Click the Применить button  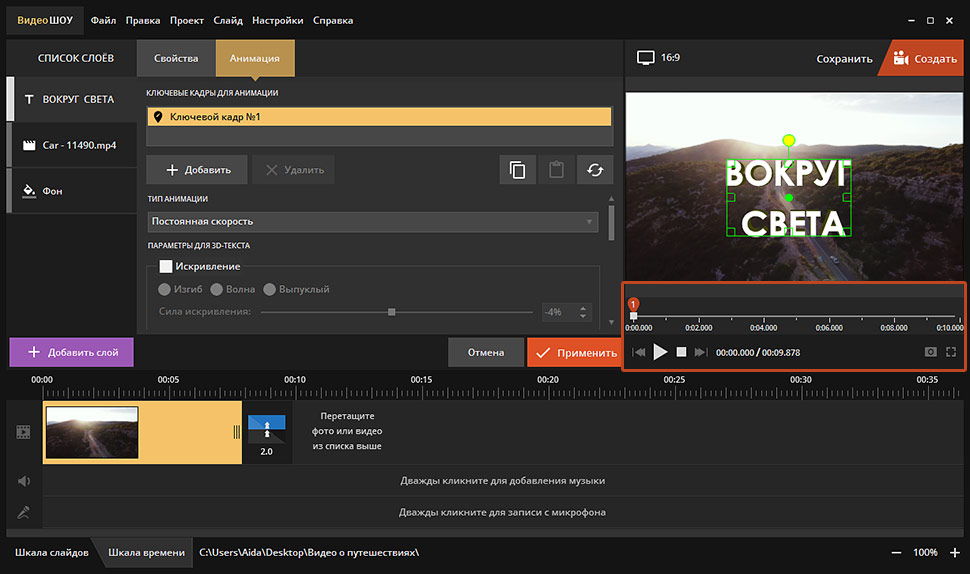[x=575, y=352]
